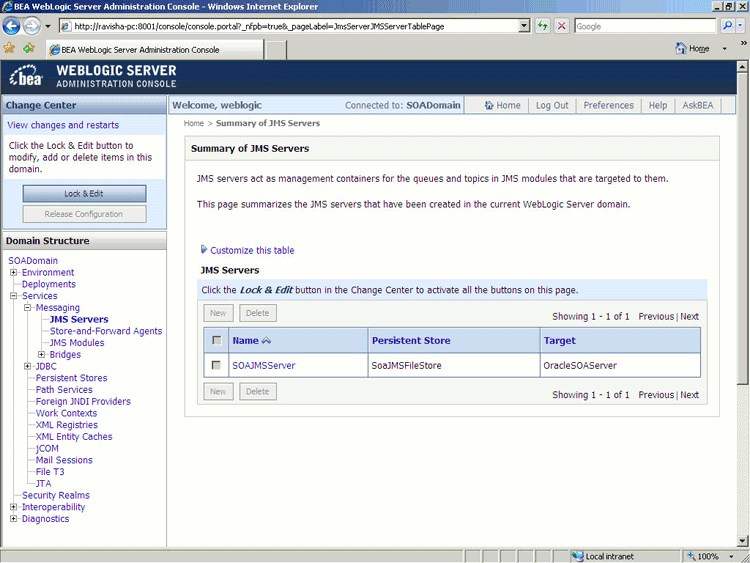The width and height of the screenshot is (750, 563).
Task: Open Persistent Stores tree item
Action: 71,378
